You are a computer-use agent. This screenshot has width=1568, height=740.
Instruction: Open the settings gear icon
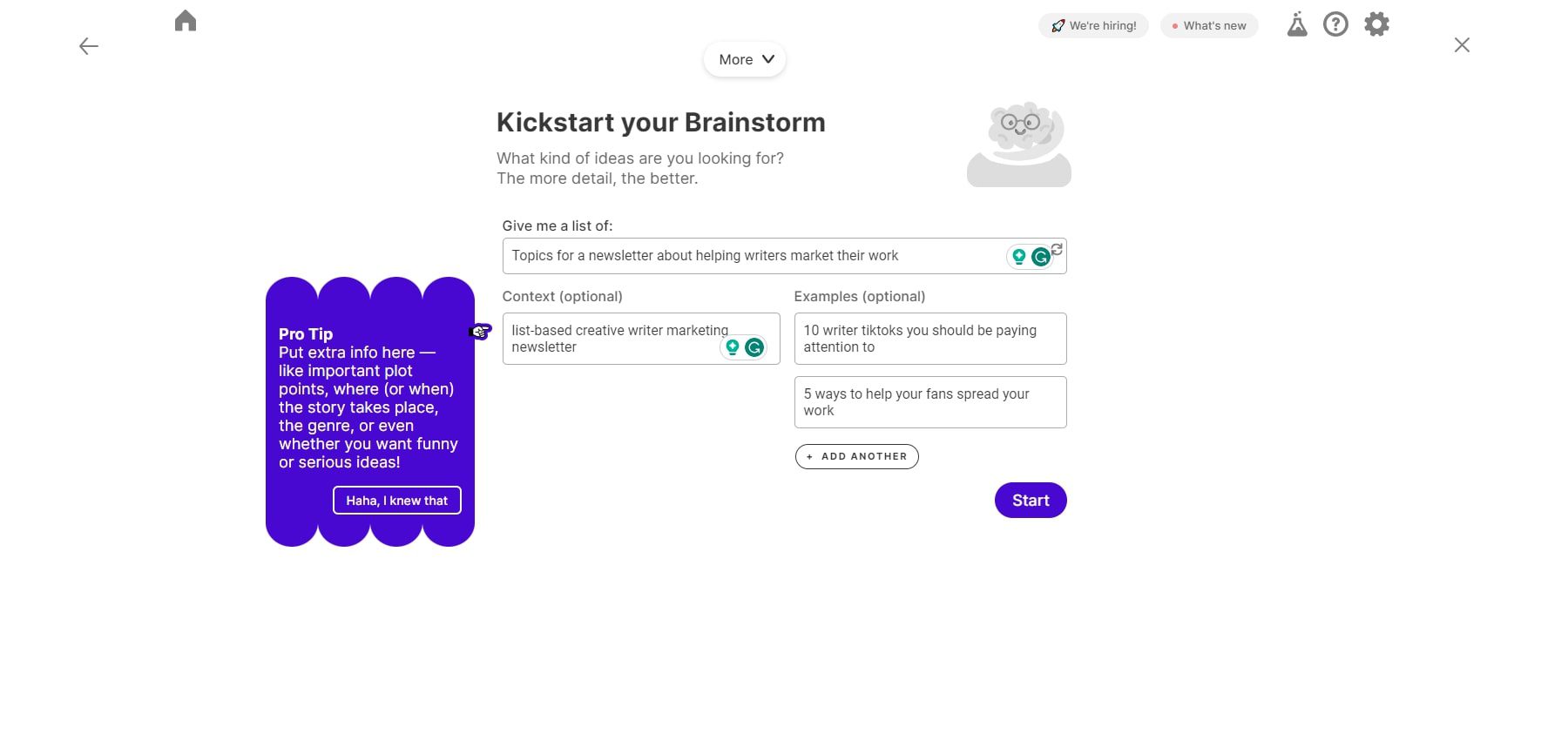1376,24
